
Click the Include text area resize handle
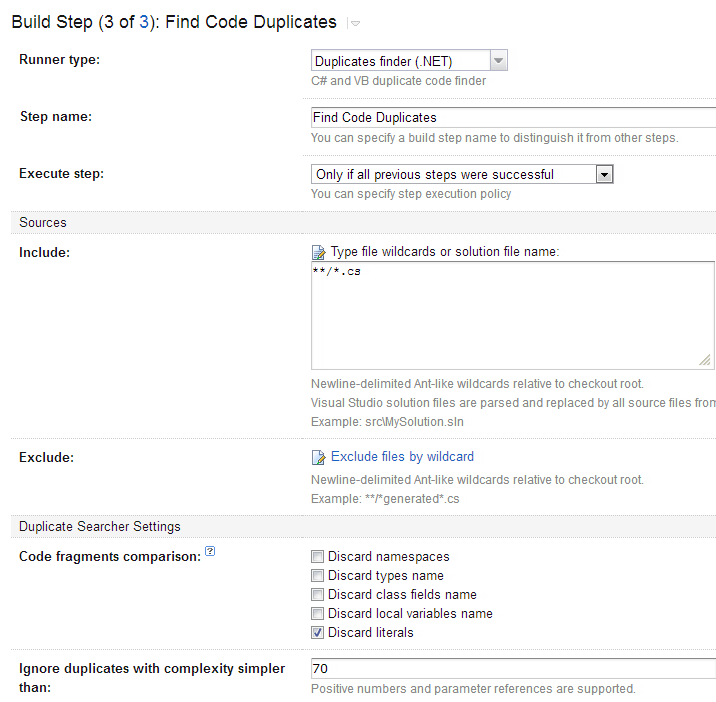pyautogui.click(x=705, y=361)
